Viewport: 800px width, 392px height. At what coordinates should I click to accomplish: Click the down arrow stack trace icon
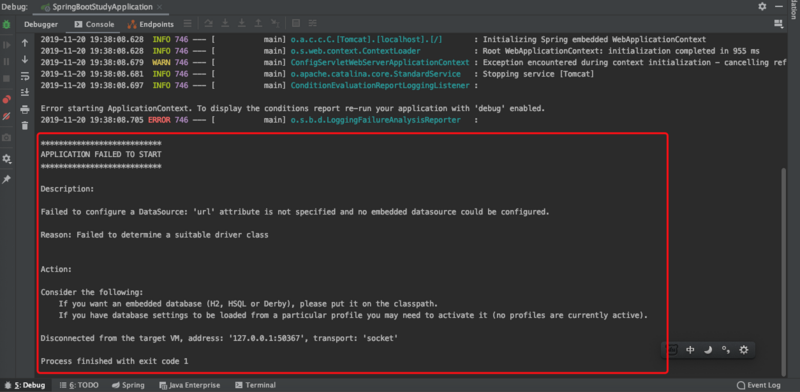pos(24,60)
